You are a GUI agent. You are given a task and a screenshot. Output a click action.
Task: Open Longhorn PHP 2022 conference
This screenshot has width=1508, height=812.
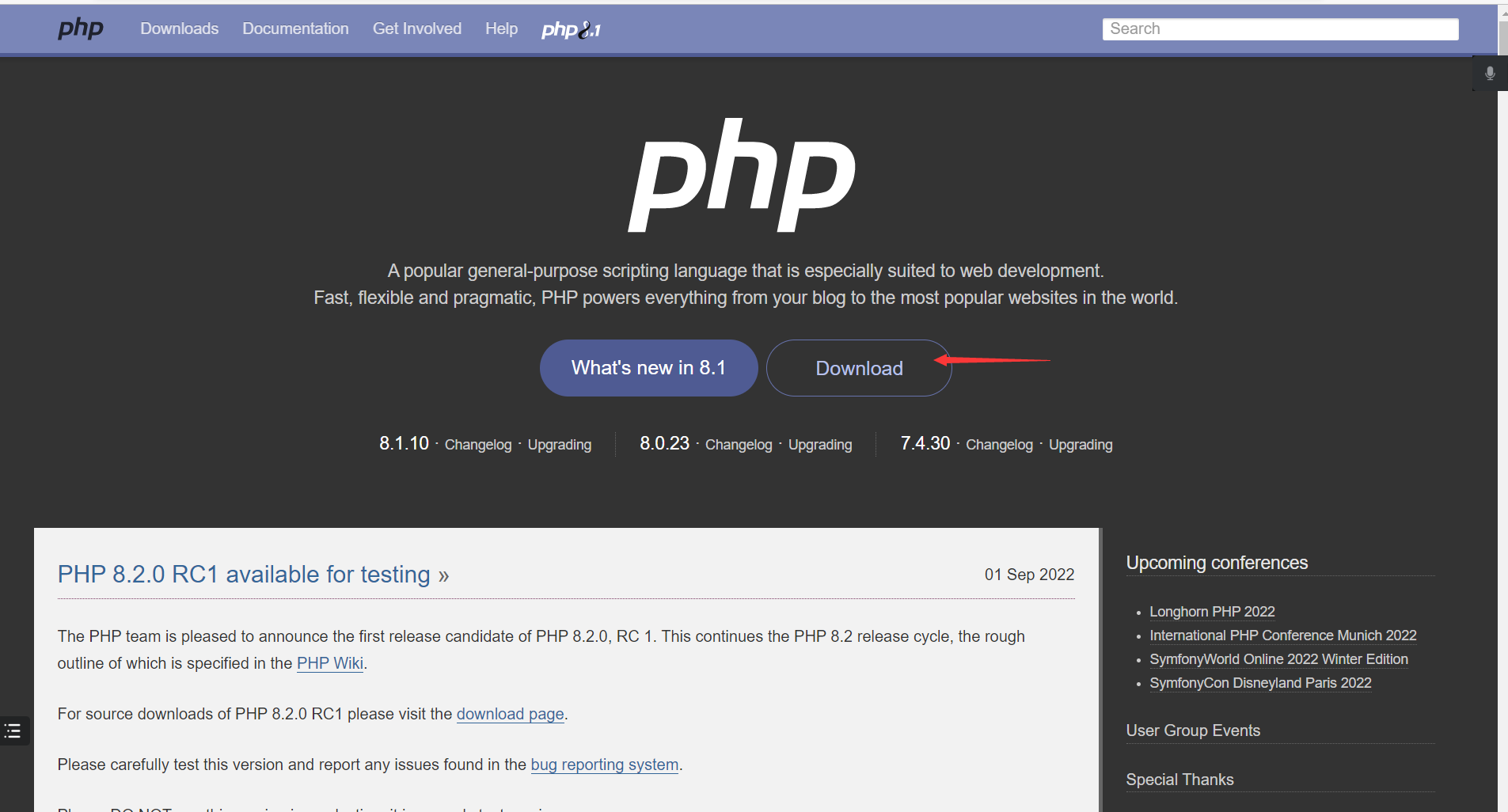(x=1212, y=612)
